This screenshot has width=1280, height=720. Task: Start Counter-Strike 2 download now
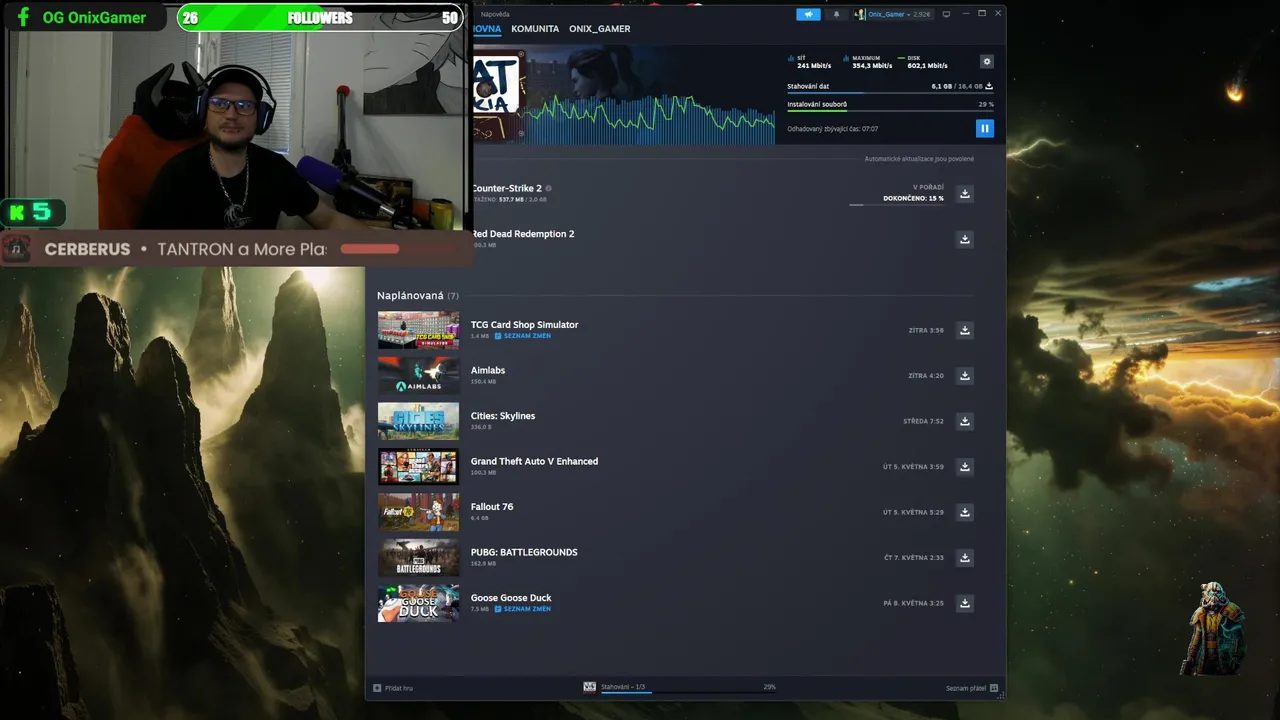tap(965, 194)
